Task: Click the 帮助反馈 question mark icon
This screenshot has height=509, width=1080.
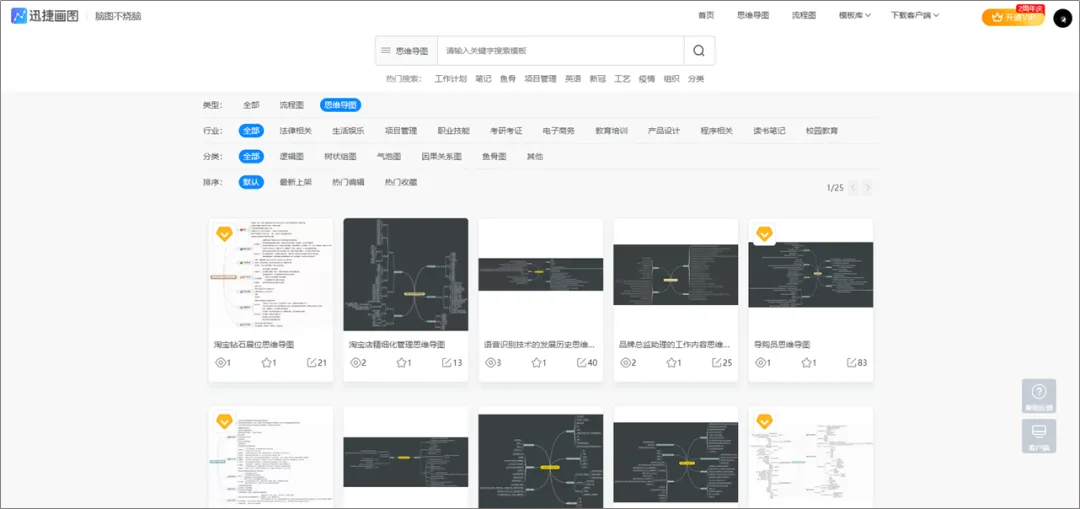Action: click(x=1039, y=392)
